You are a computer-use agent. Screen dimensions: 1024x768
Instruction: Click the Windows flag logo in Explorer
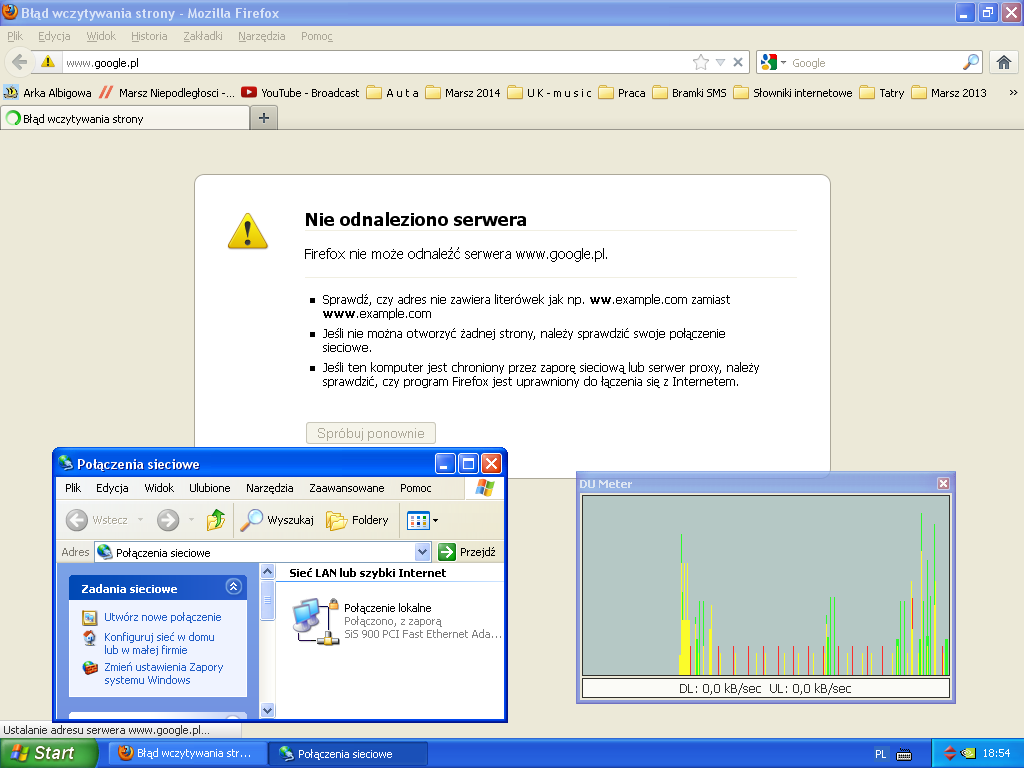point(485,488)
